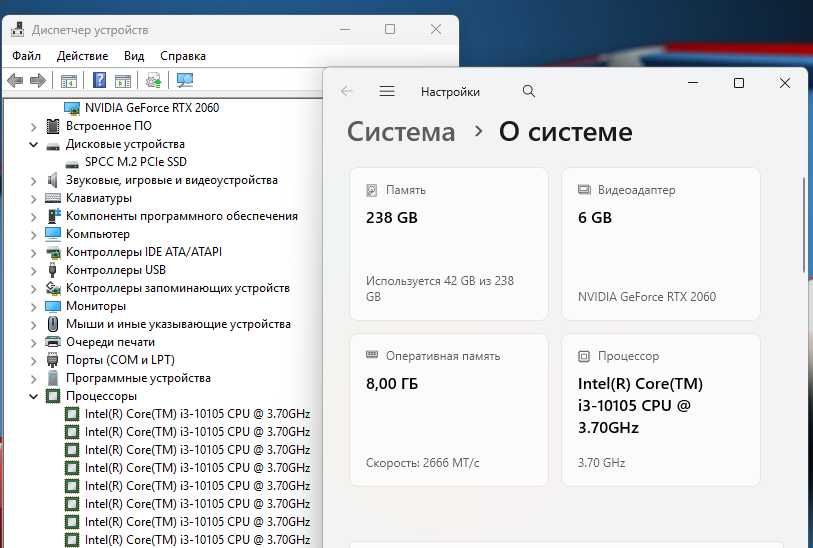The image size is (813, 548).
Task: Click the Back arrow in Device Manager toolbar
Action: pos(15,80)
